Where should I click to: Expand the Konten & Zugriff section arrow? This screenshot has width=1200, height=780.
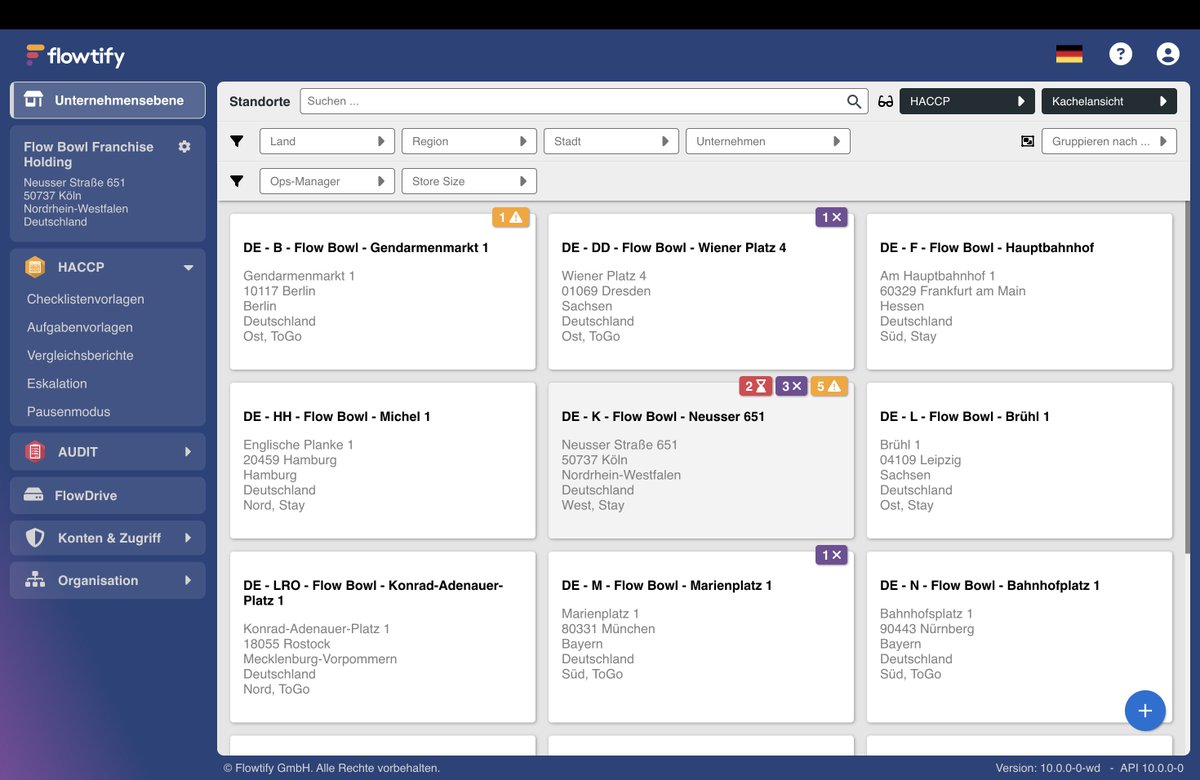click(188, 538)
